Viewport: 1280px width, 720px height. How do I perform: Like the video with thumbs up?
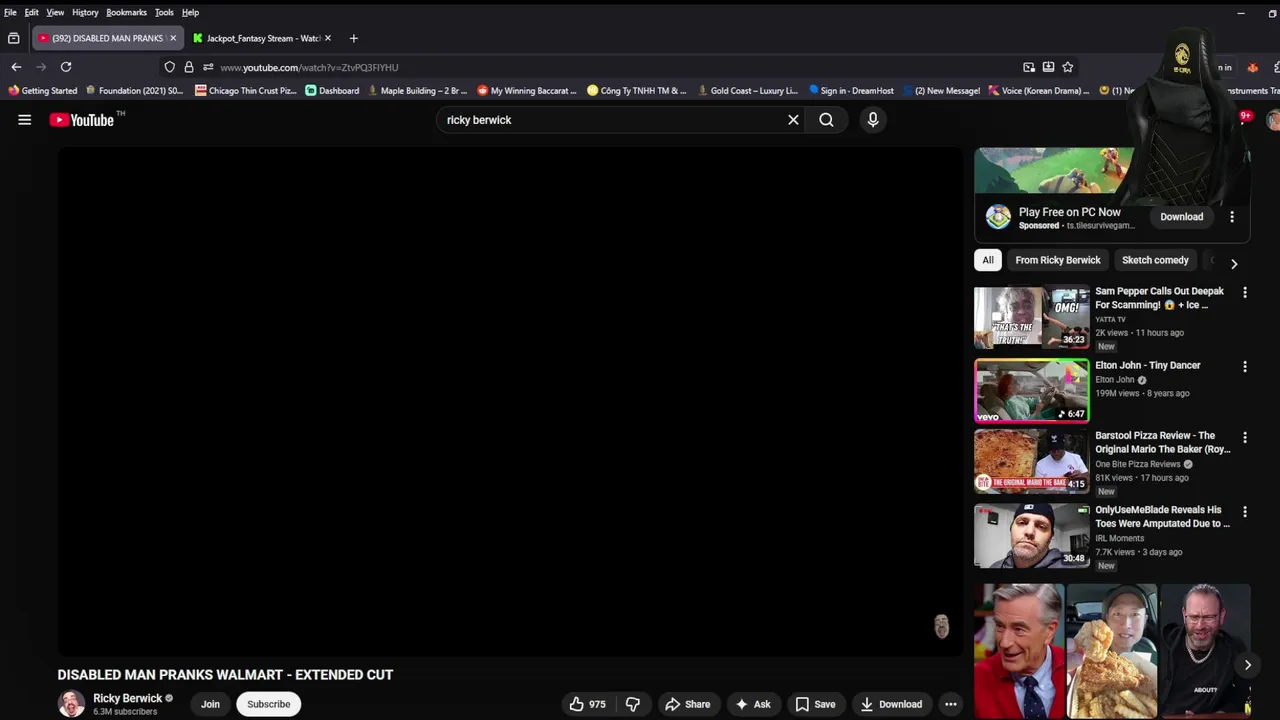(x=588, y=704)
